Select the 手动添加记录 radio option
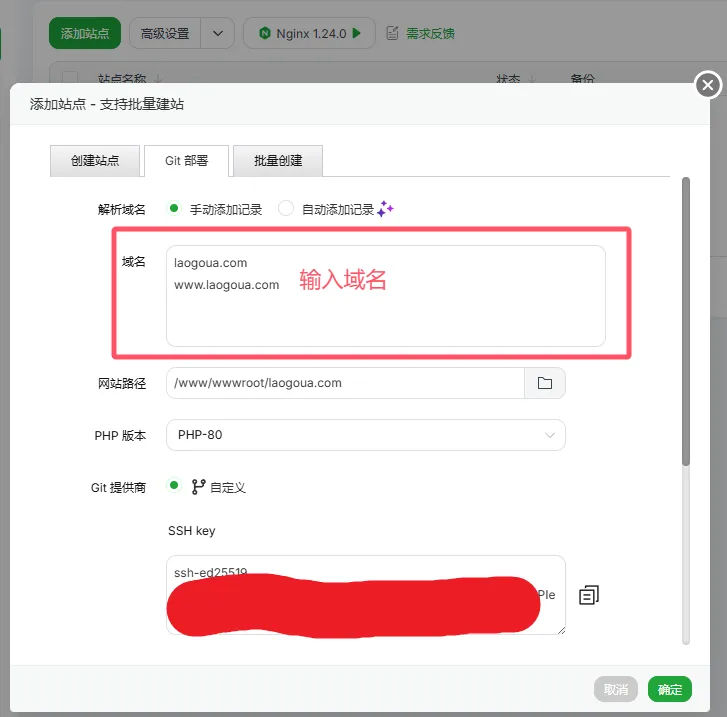Screen dimensions: 727x717 (174, 209)
